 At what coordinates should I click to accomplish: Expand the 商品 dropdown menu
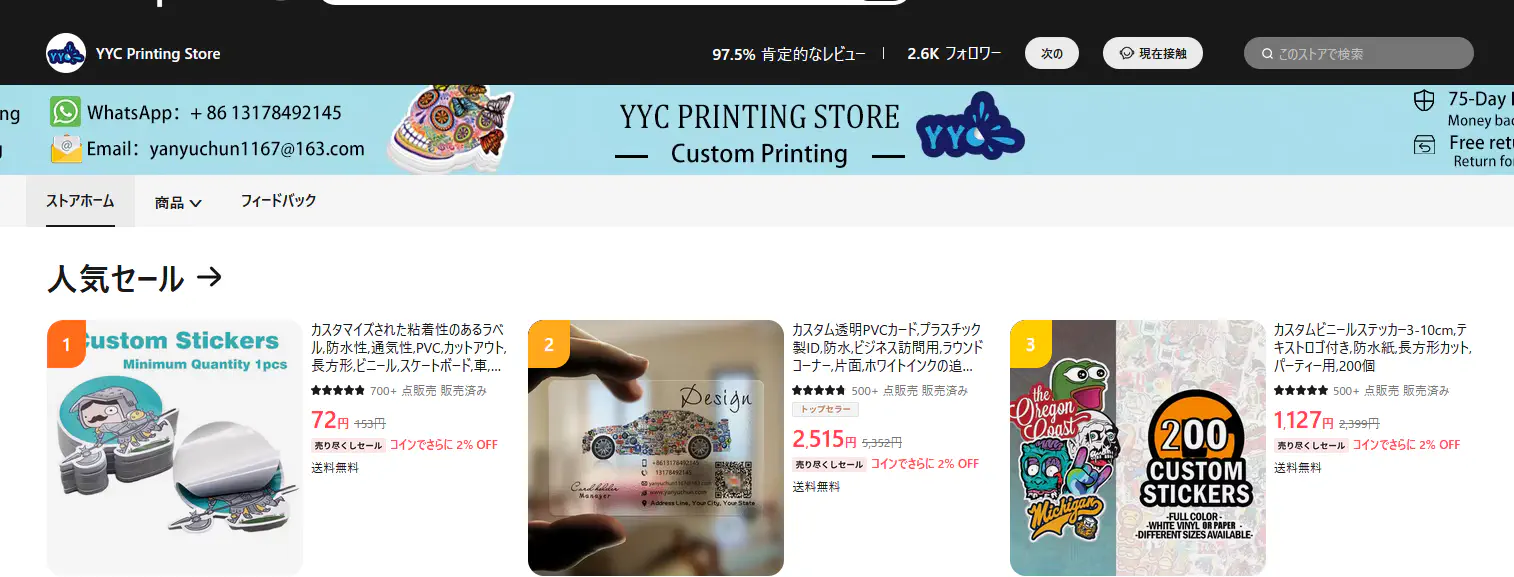[x=178, y=202]
